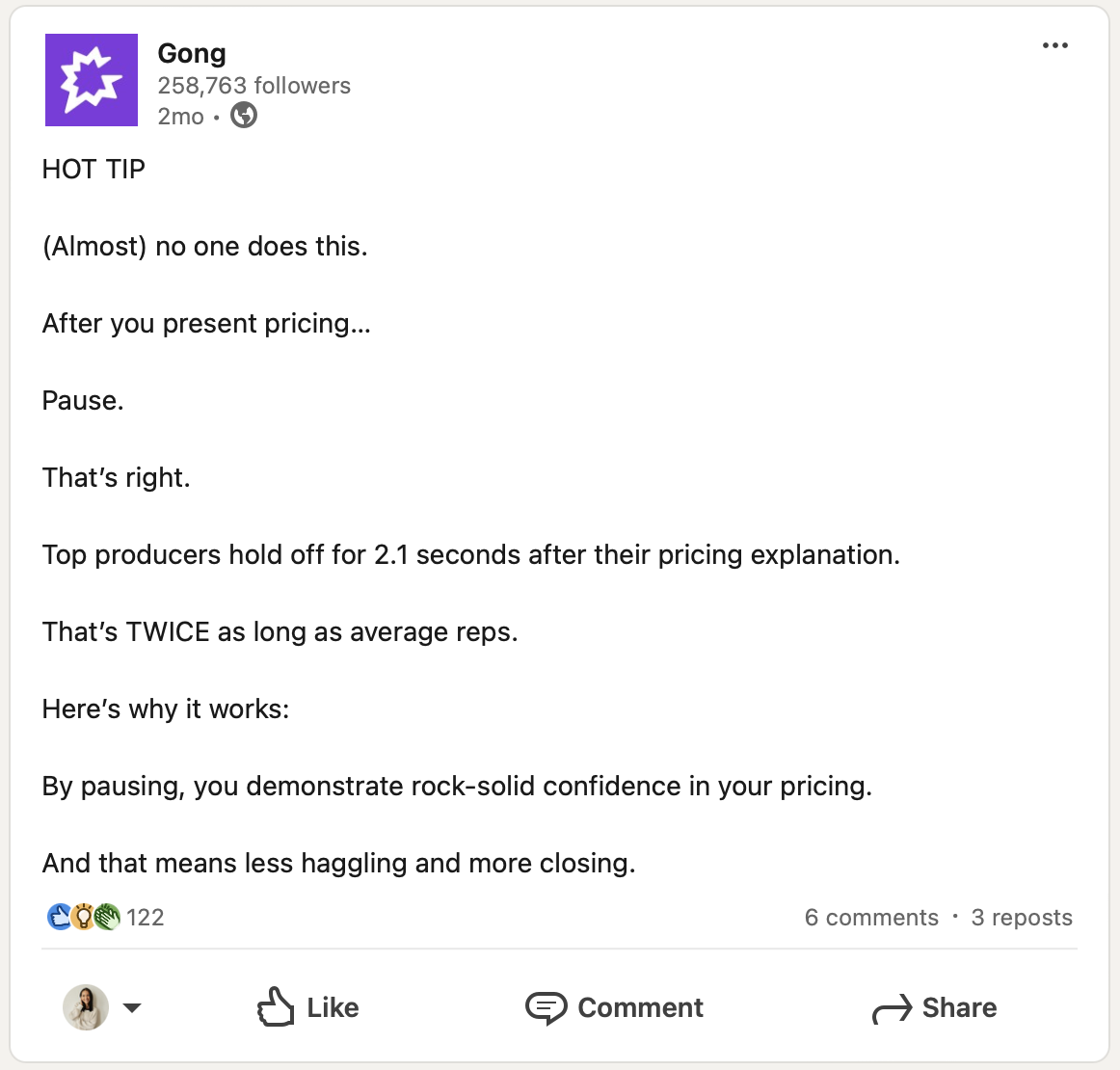Screen dimensions: 1120x1070
Task: Click the Share arrow icon
Action: 892,1009
